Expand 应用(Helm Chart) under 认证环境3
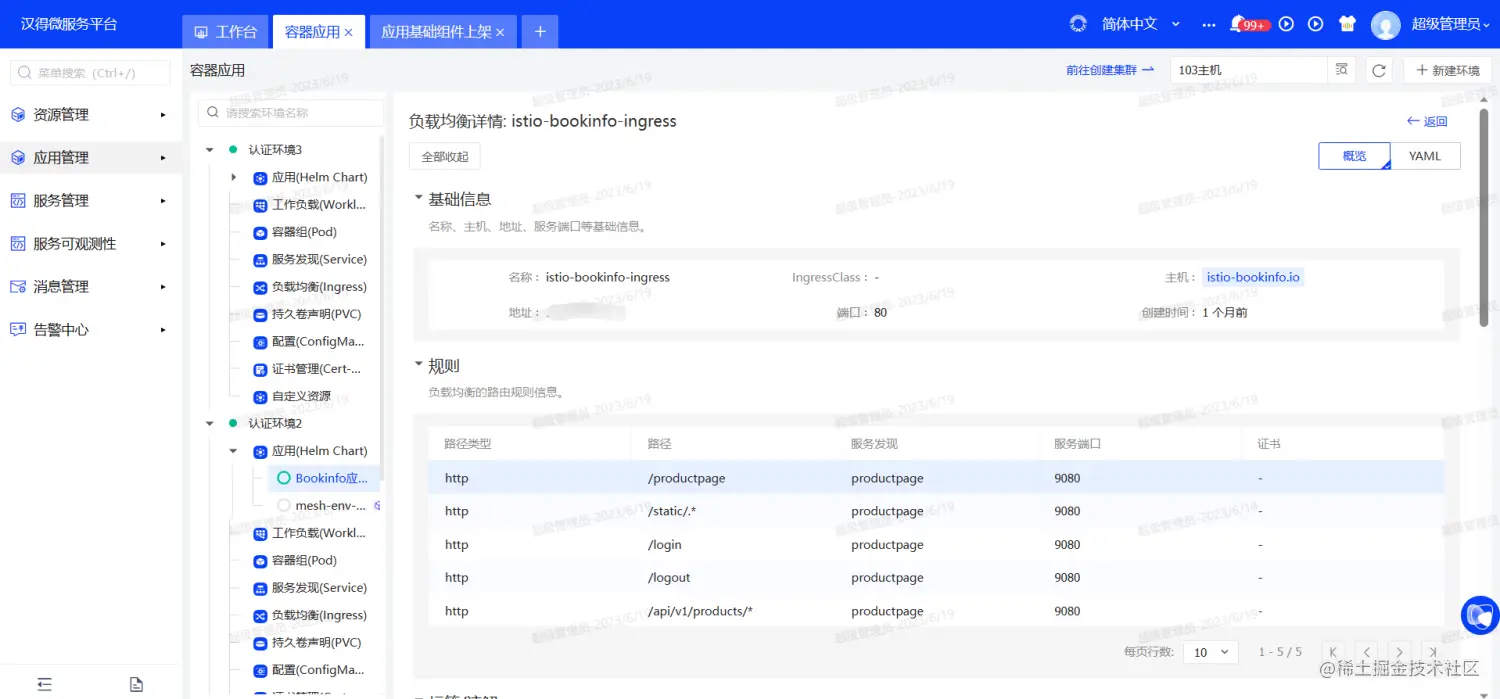The height and width of the screenshot is (699, 1500). (x=234, y=177)
